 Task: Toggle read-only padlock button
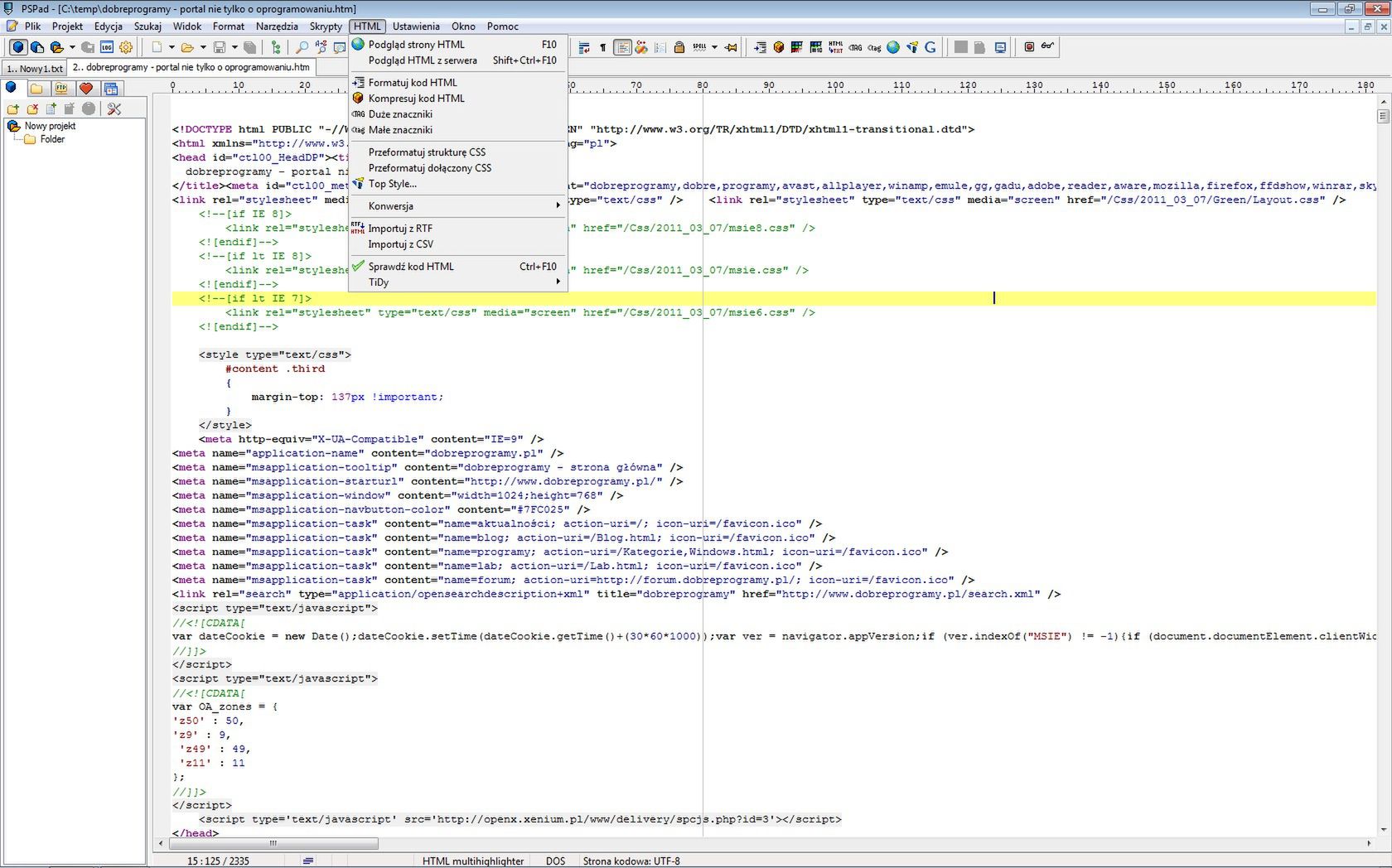pyautogui.click(x=679, y=47)
